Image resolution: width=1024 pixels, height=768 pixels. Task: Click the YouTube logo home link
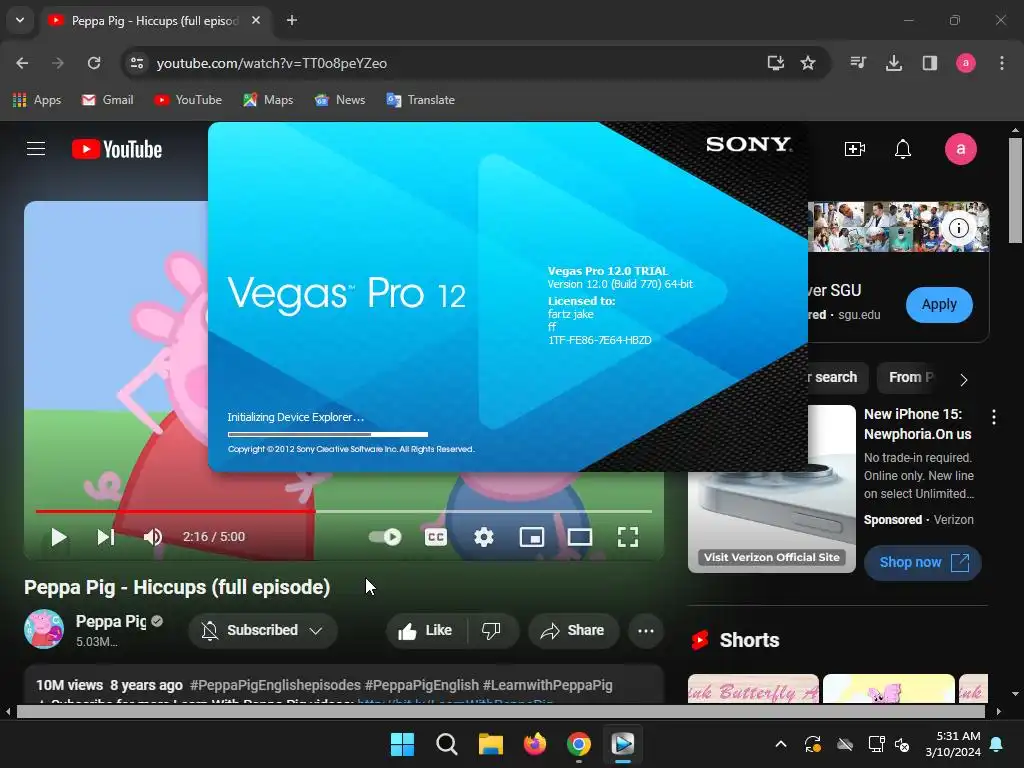pos(117,150)
